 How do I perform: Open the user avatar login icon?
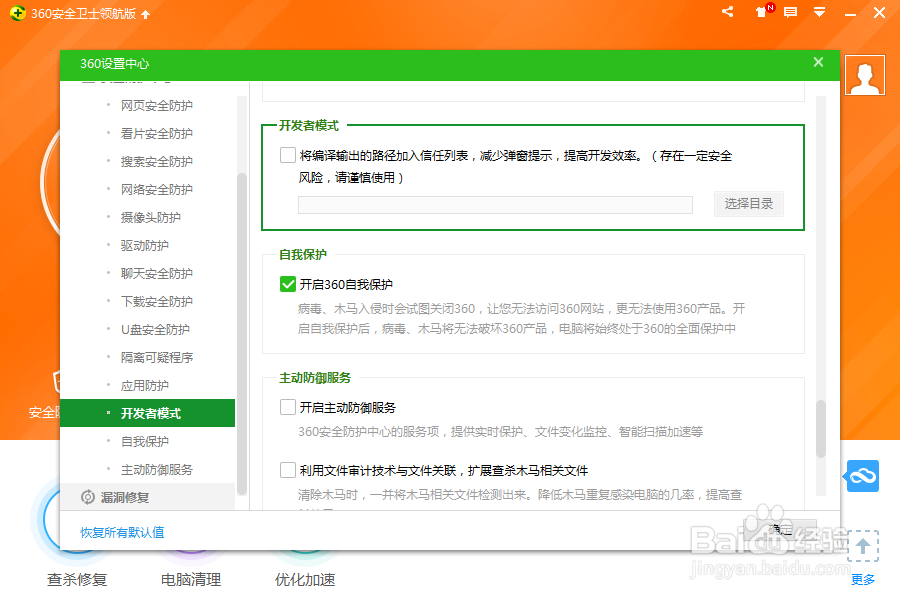click(x=865, y=75)
